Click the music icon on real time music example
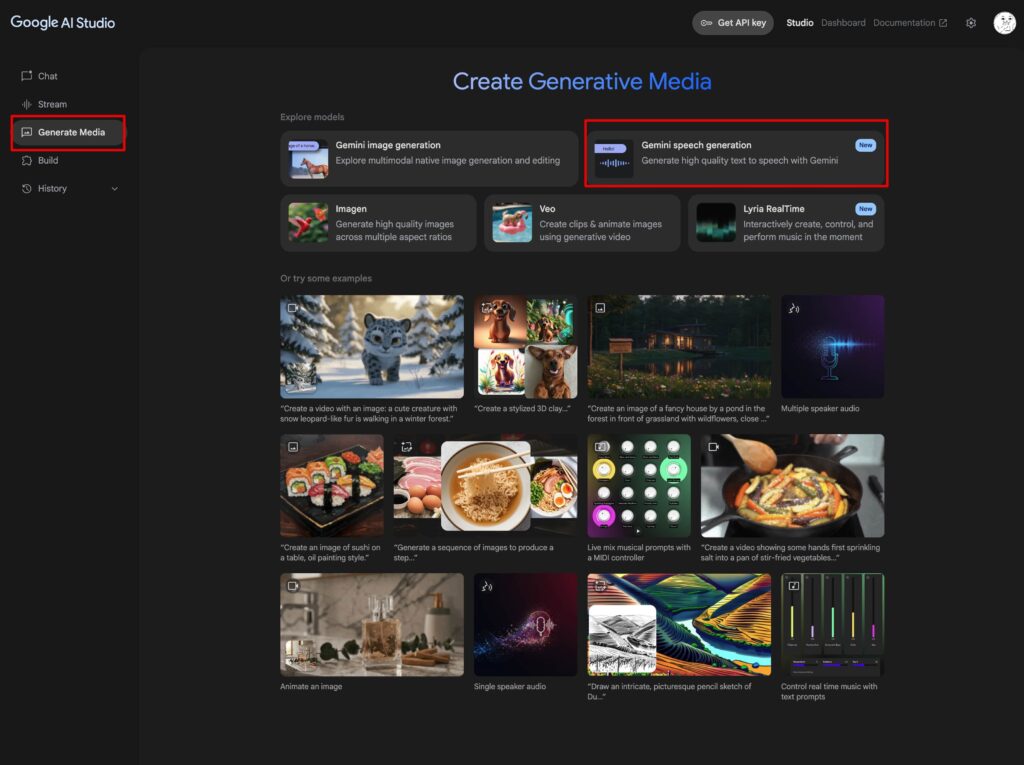The height and width of the screenshot is (765, 1024). (793, 586)
